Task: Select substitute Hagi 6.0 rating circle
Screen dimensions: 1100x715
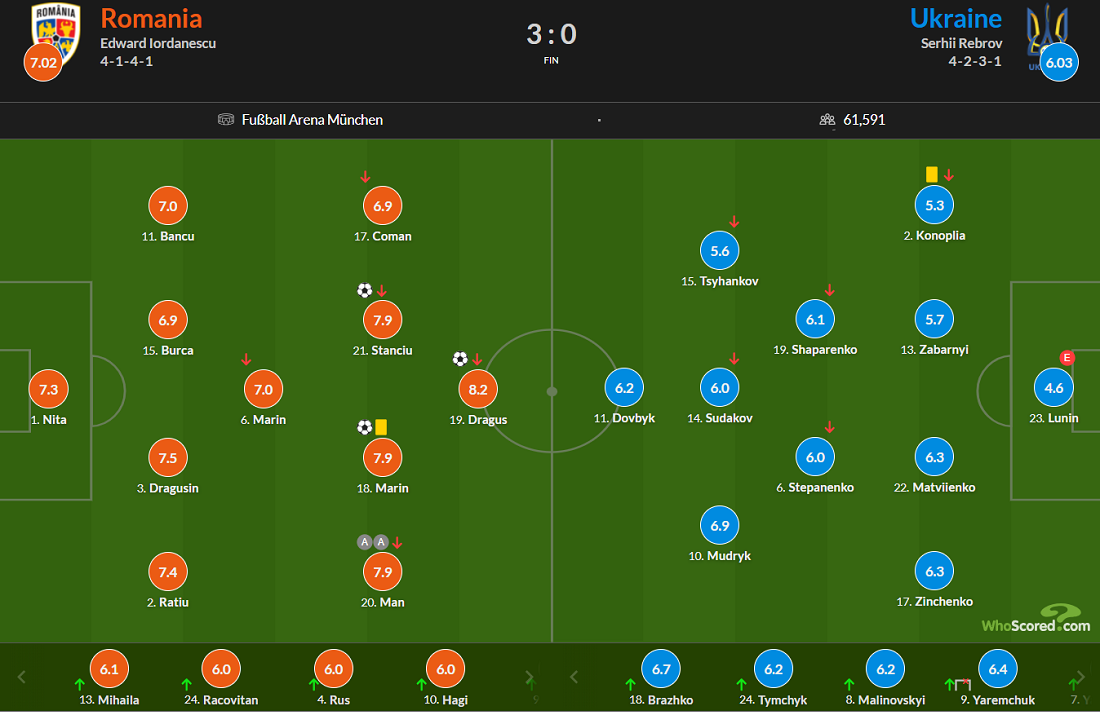Action: coord(445,669)
